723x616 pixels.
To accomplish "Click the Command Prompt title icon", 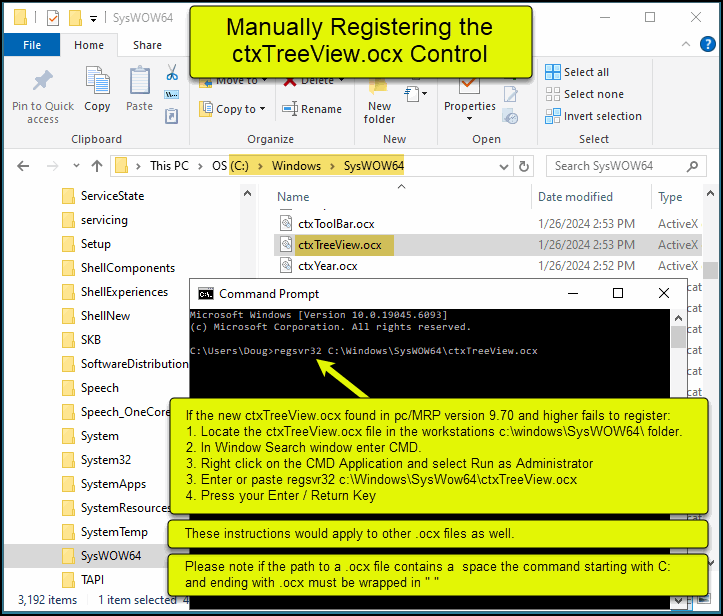I will 206,294.
